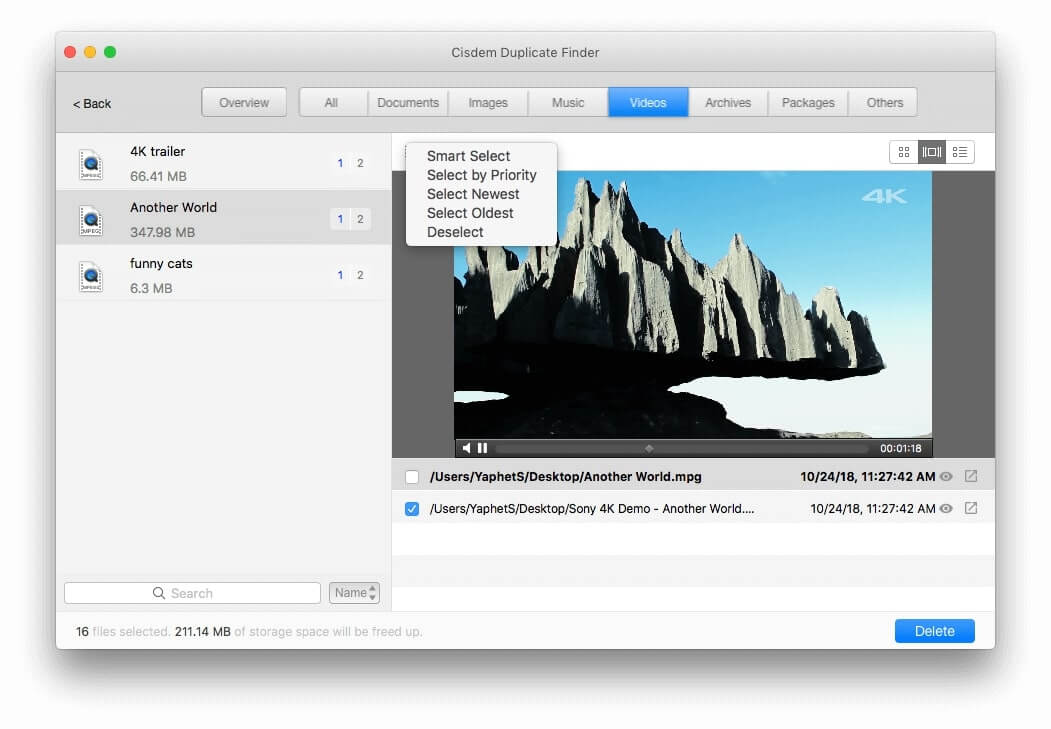Go back using the Back button
Viewport: 1051px width, 729px height.
pos(91,103)
